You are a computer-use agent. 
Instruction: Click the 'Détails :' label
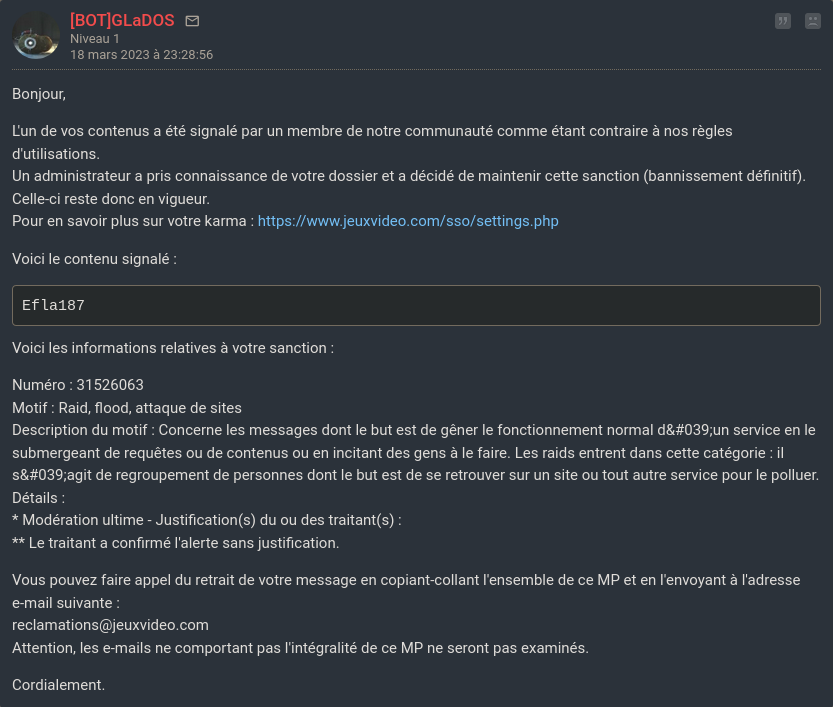click(x=38, y=497)
